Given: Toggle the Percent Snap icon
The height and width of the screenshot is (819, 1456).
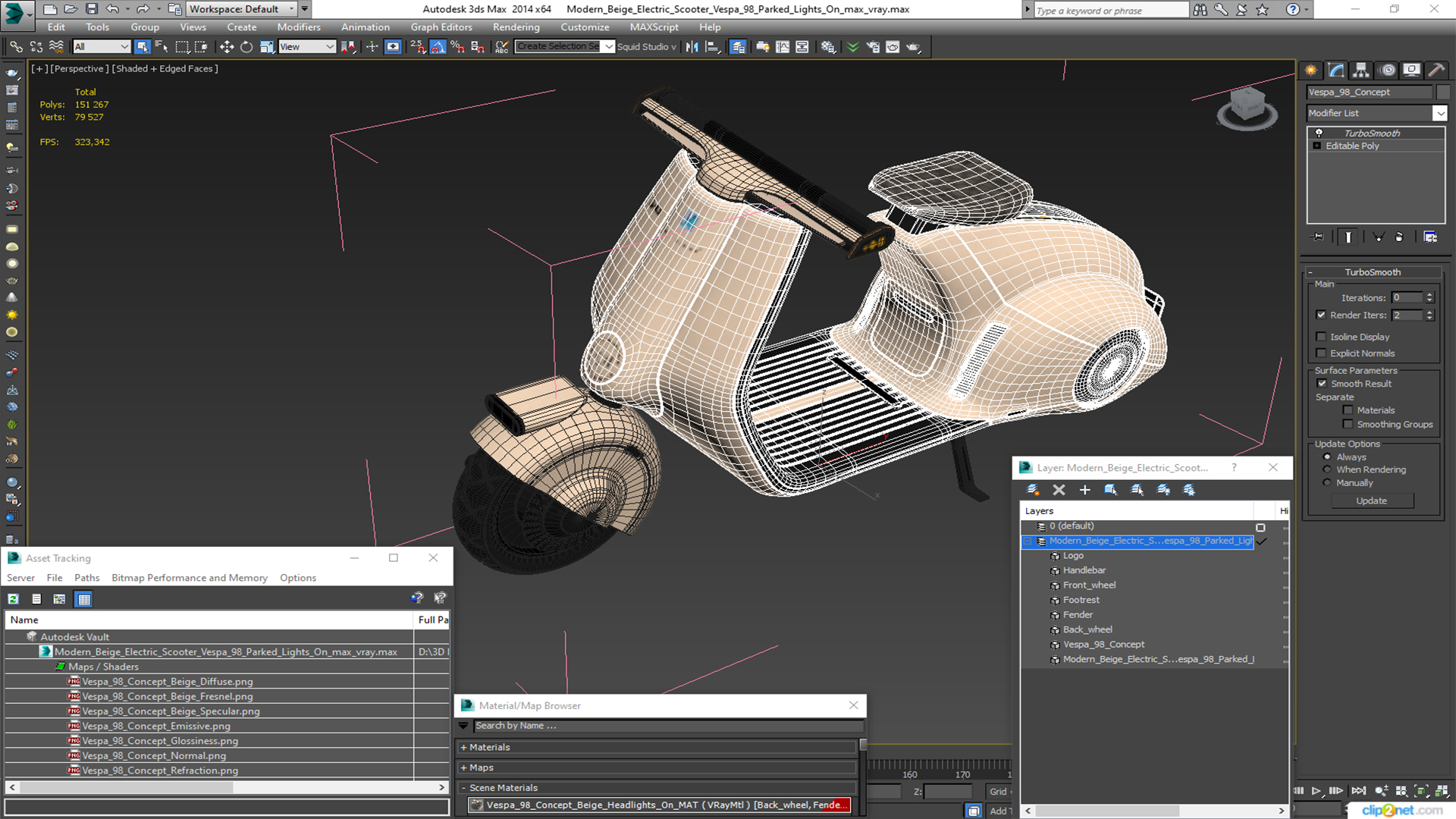Looking at the screenshot, I should (457, 47).
